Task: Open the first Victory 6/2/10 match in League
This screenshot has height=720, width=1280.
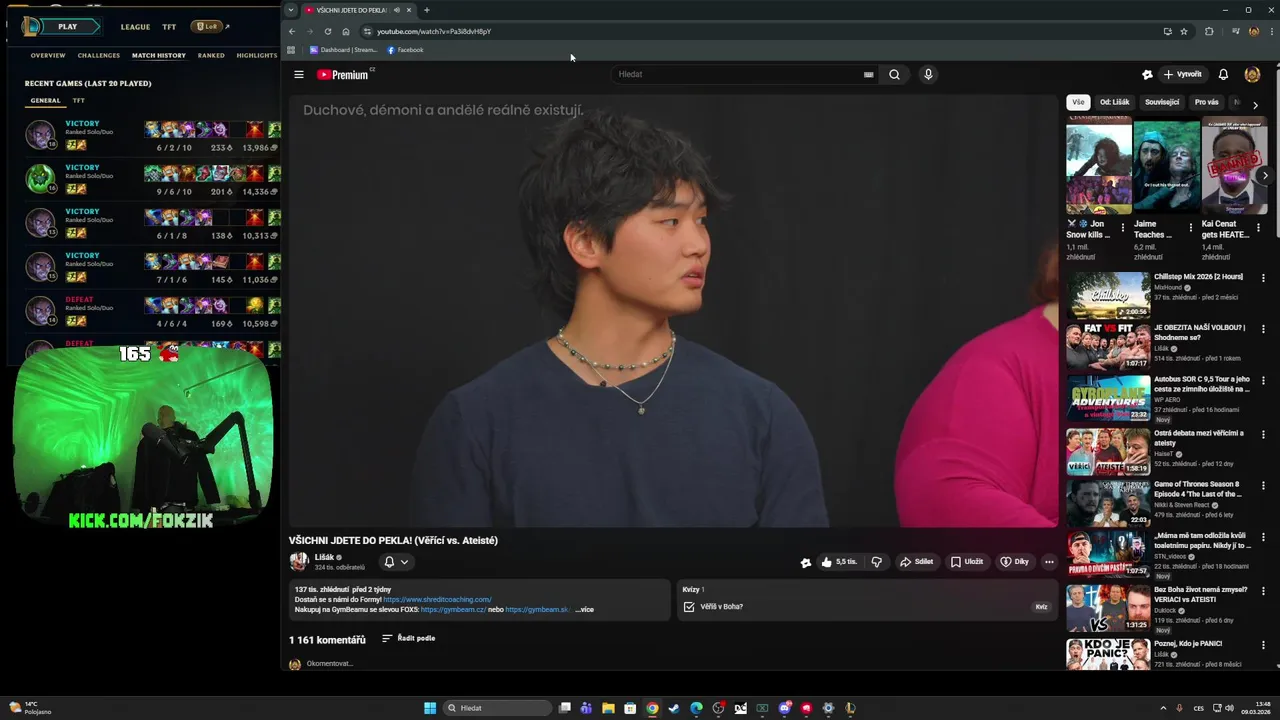Action: click(x=152, y=134)
